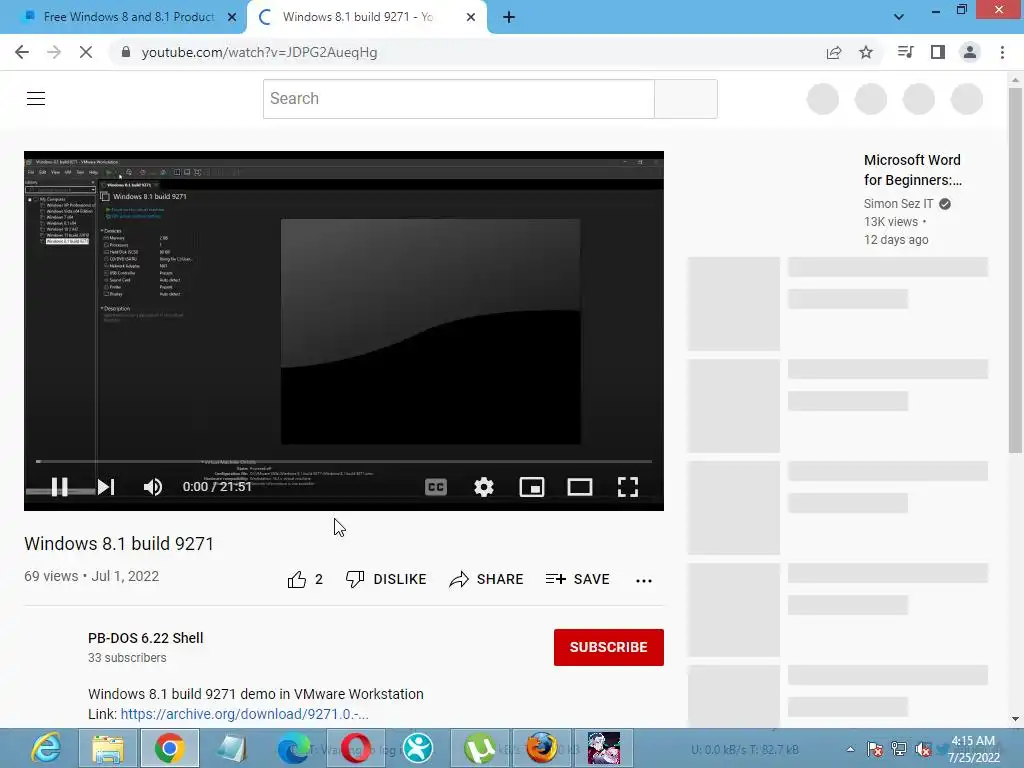The height and width of the screenshot is (768, 1024).
Task: Open the taskbar clock showing 4:15 AM
Action: 974,748
